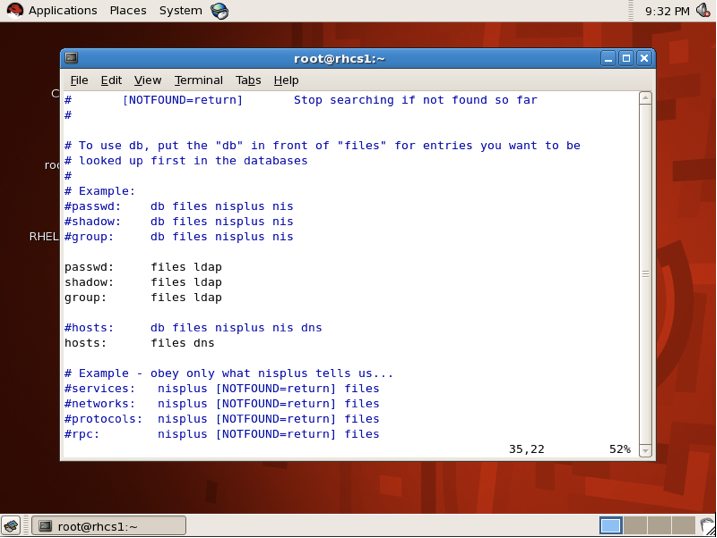The height and width of the screenshot is (538, 717).
Task: Click the 'hosts: files dns' line
Action: click(139, 343)
